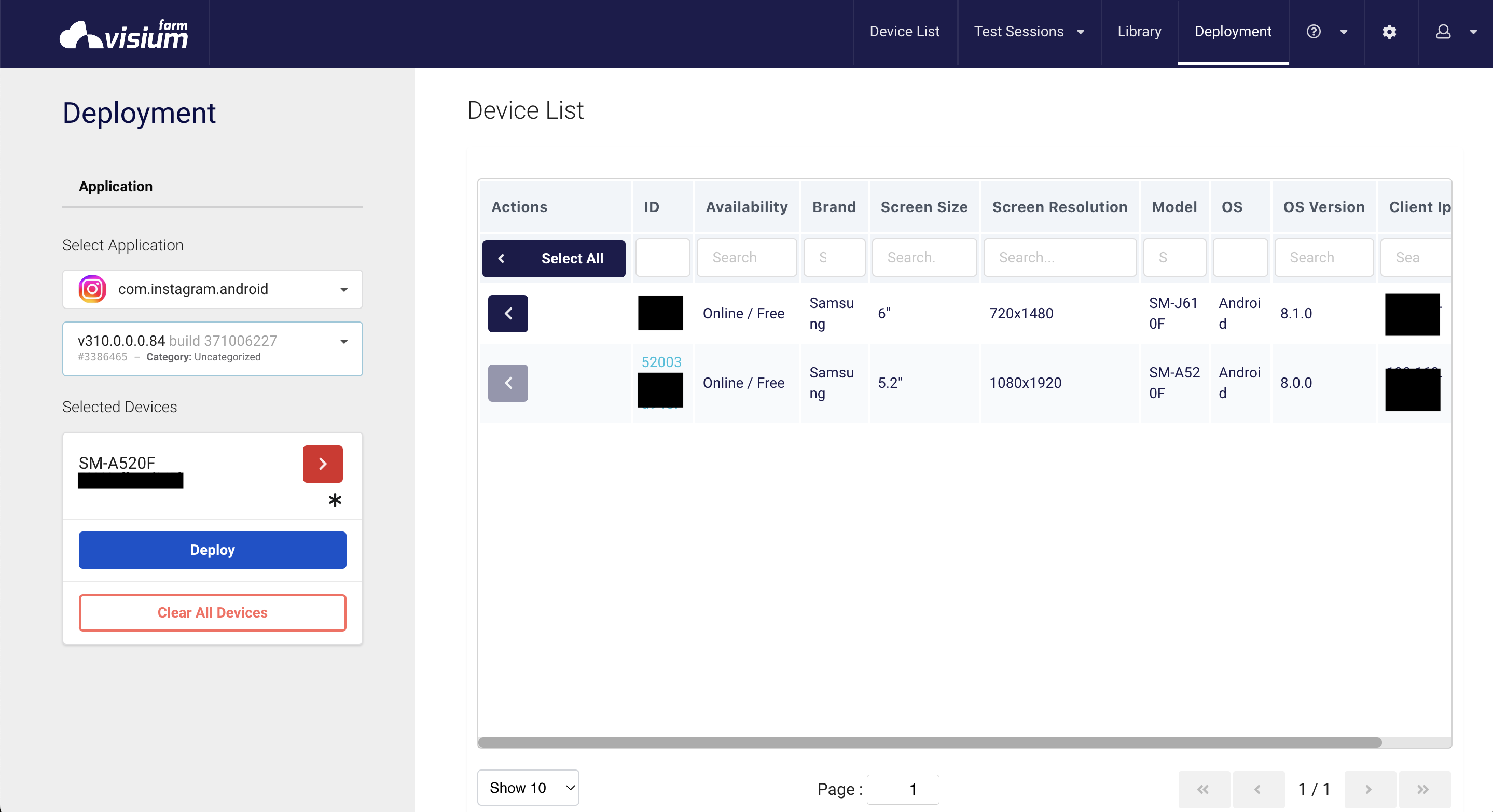Focus the Brand search field
Viewport: 1493px width, 812px height.
pos(834,258)
